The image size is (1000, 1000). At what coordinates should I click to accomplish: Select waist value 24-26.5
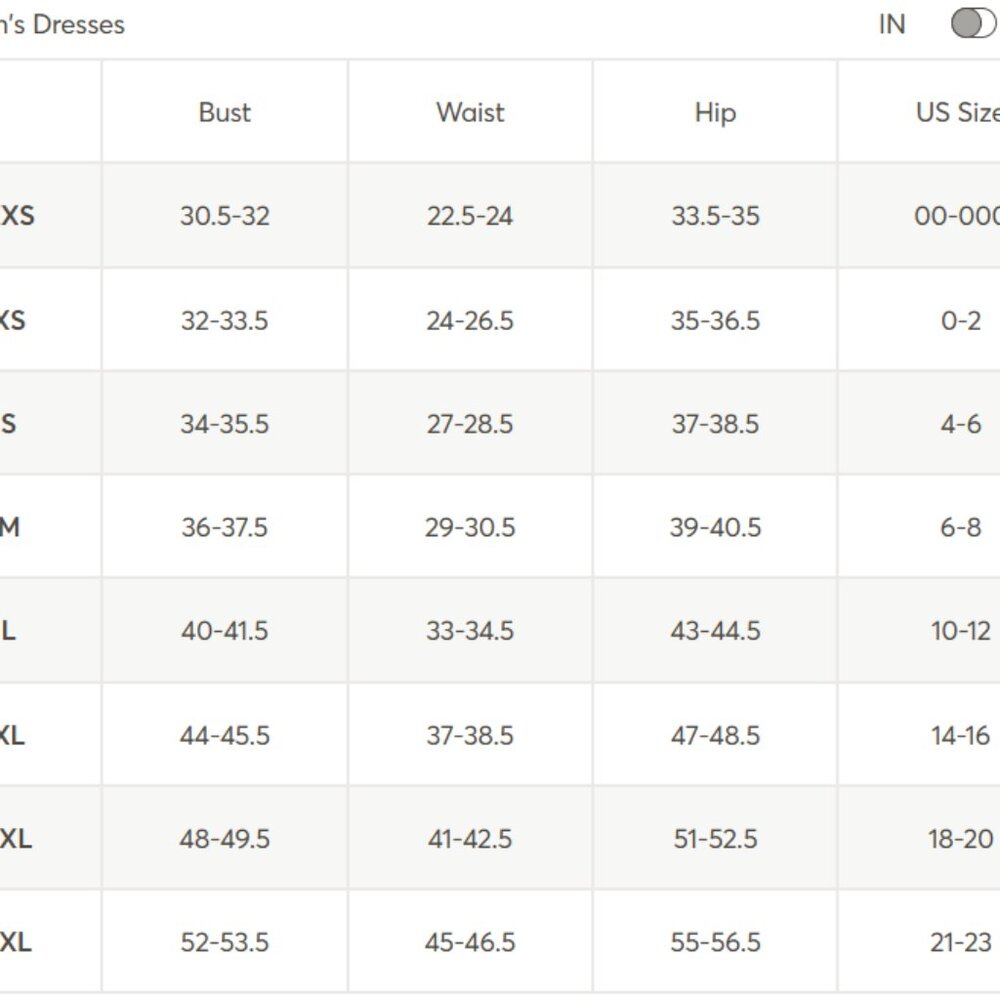[470, 320]
